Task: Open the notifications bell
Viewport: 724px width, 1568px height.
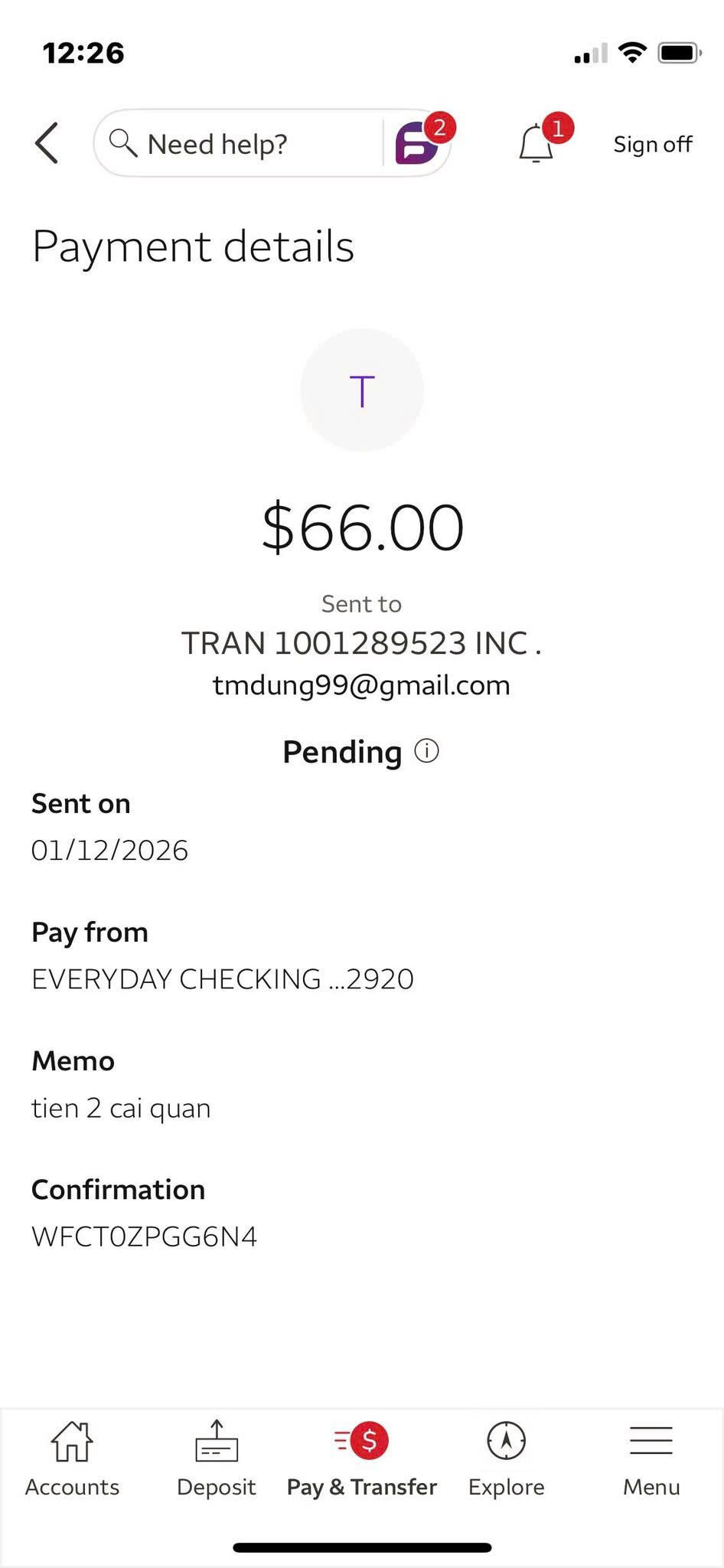Action: point(536,143)
